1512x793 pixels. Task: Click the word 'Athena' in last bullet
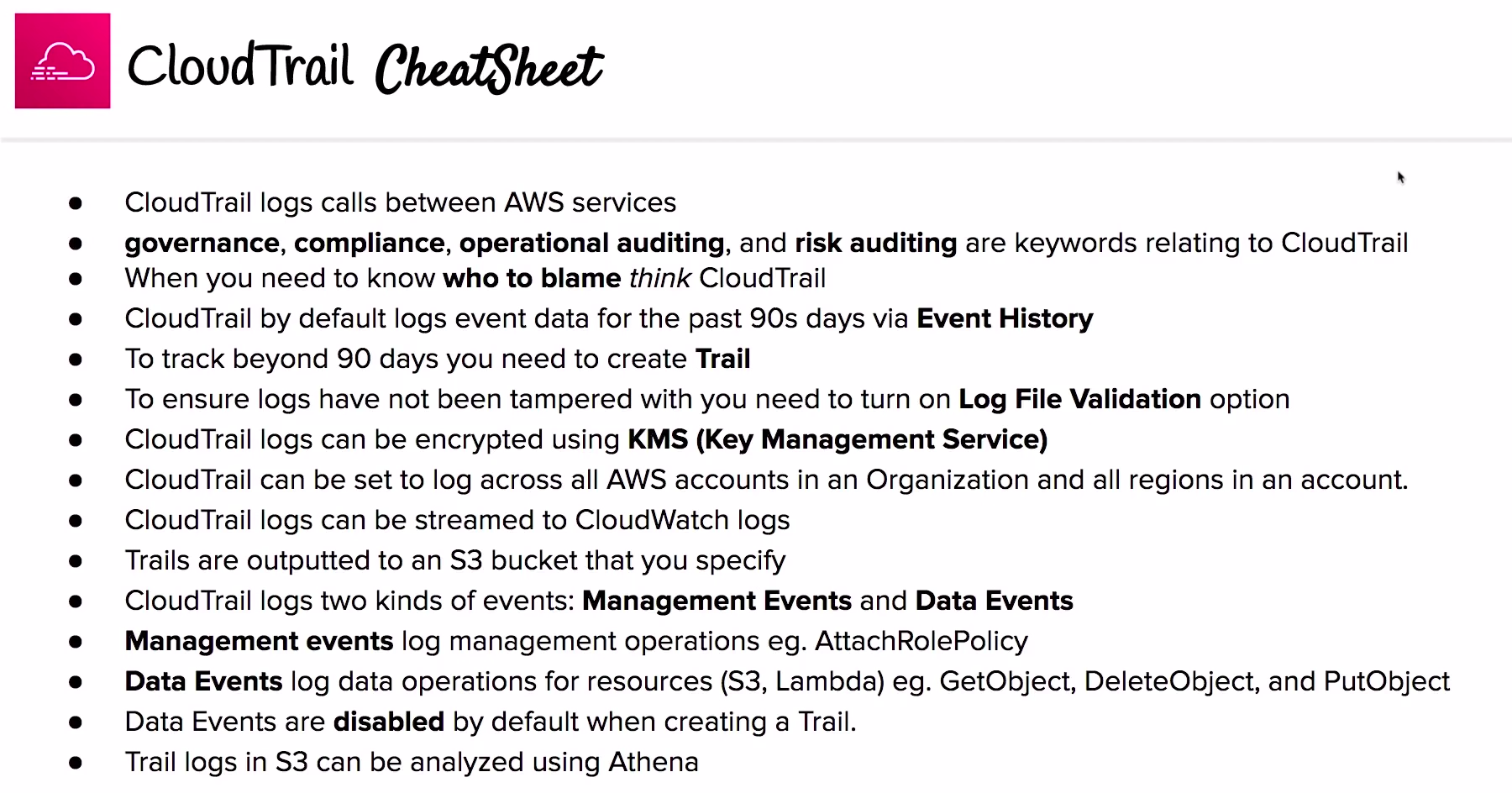tap(654, 762)
